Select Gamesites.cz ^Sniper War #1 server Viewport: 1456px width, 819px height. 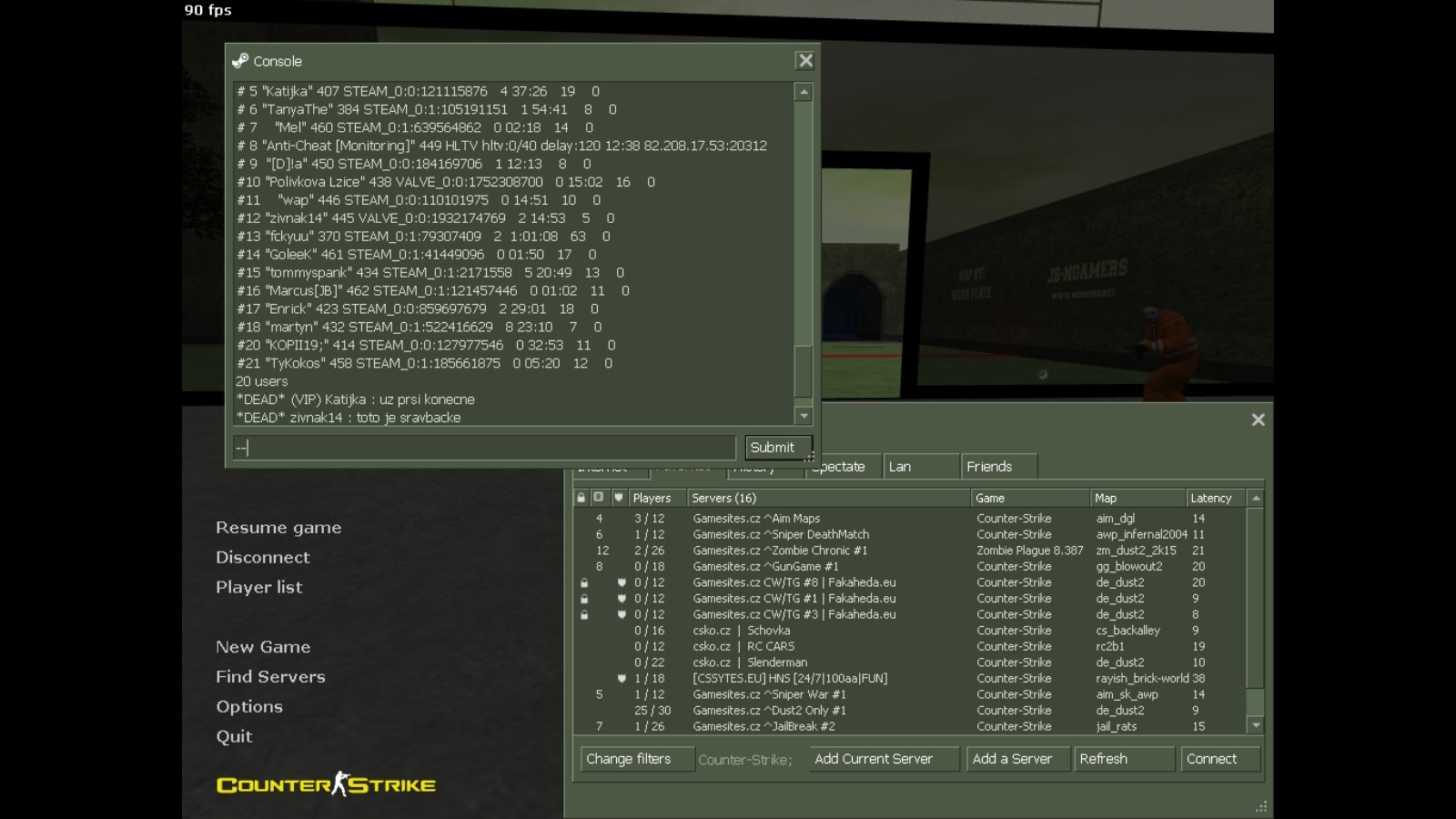pos(910,694)
